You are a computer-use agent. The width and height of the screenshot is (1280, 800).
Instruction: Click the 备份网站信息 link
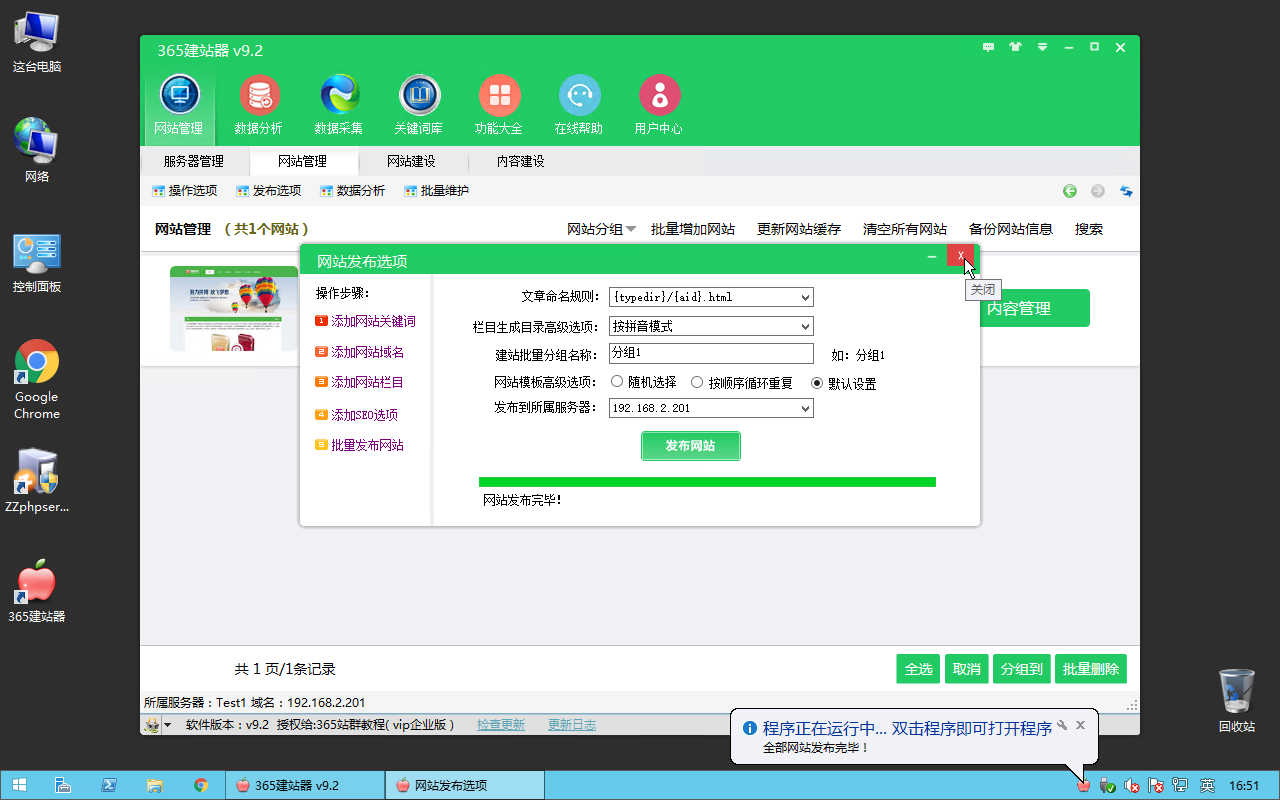pyautogui.click(x=1011, y=229)
